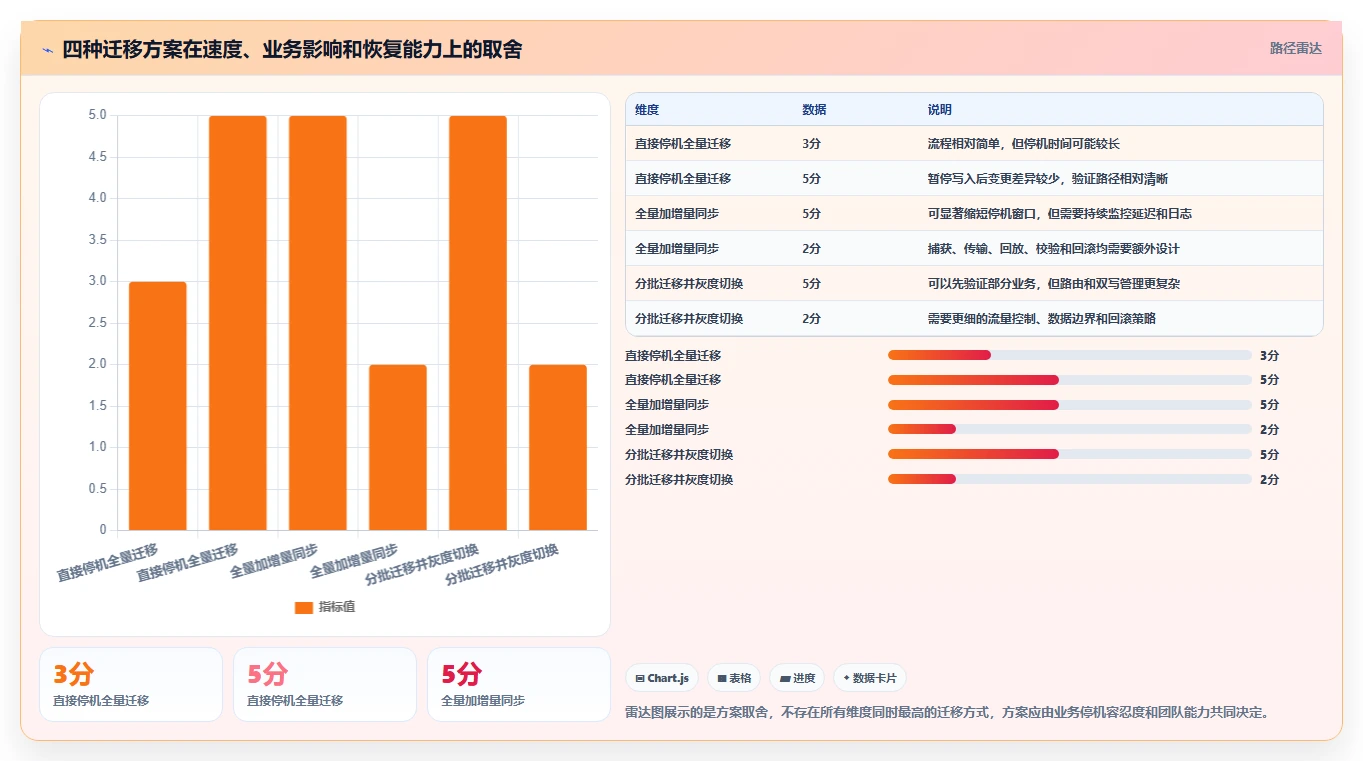This screenshot has width=1363, height=761.
Task: Click the 2分 progress bar for 全量加增量同步
Action: click(1070, 430)
